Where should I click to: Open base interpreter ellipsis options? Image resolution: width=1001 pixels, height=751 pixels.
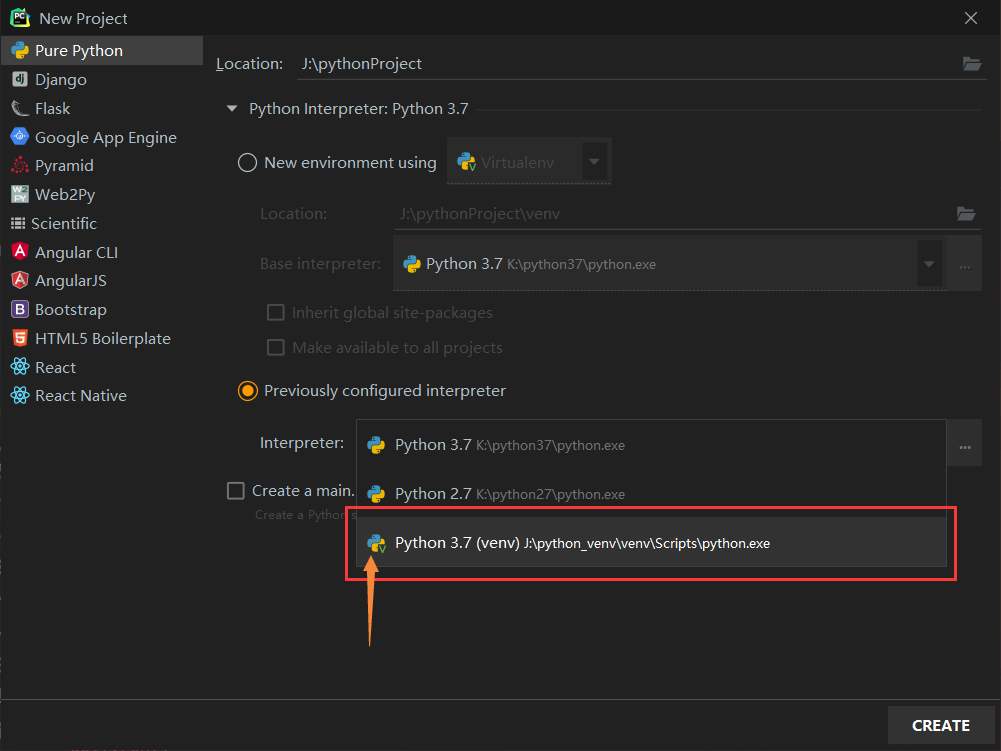click(x=965, y=264)
